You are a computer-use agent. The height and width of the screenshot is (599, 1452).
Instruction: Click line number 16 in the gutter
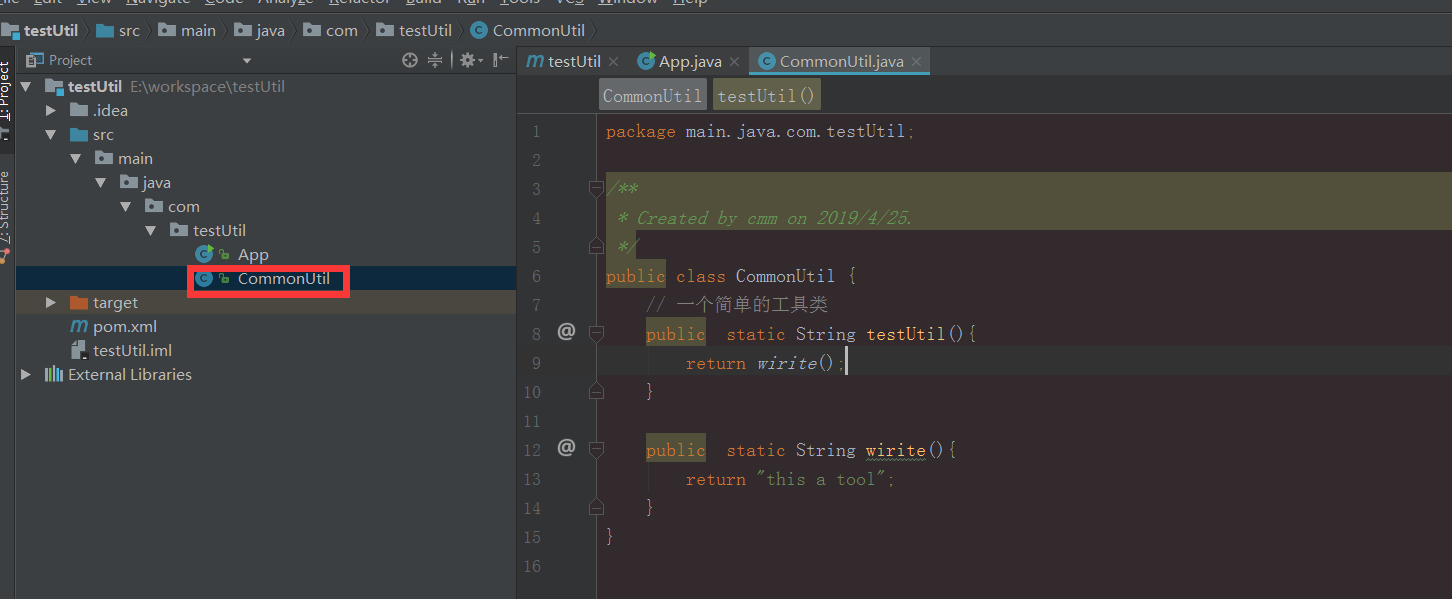[531, 566]
